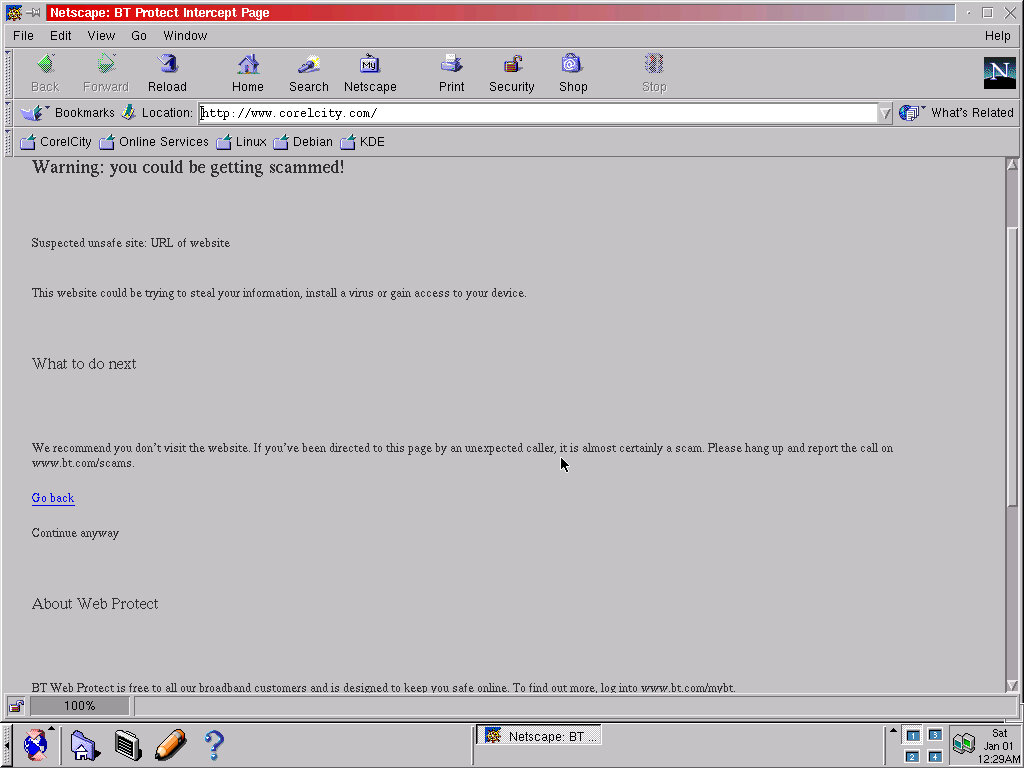Open the Debian bookmark button
This screenshot has width=1024, height=768.
(303, 142)
